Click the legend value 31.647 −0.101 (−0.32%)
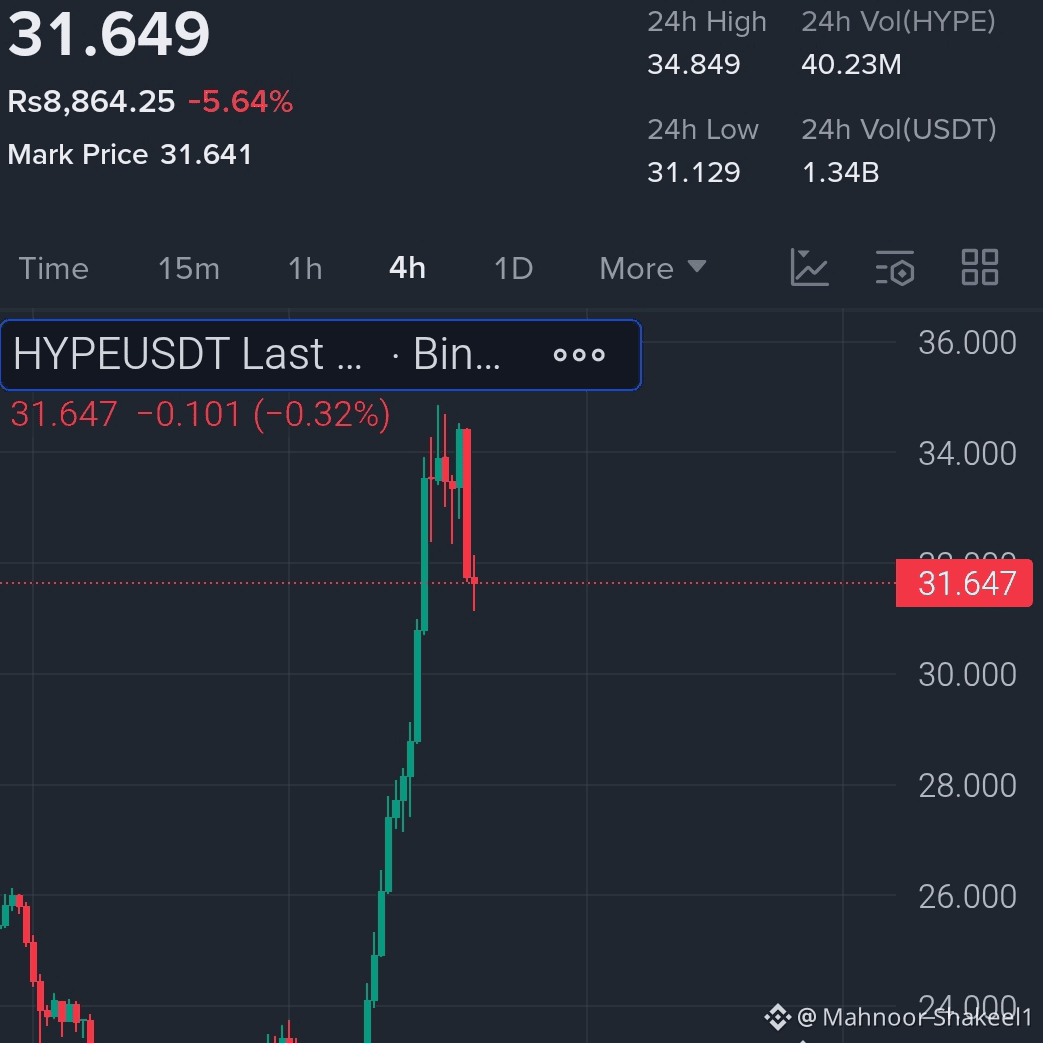The height and width of the screenshot is (1043, 1043). [x=200, y=414]
